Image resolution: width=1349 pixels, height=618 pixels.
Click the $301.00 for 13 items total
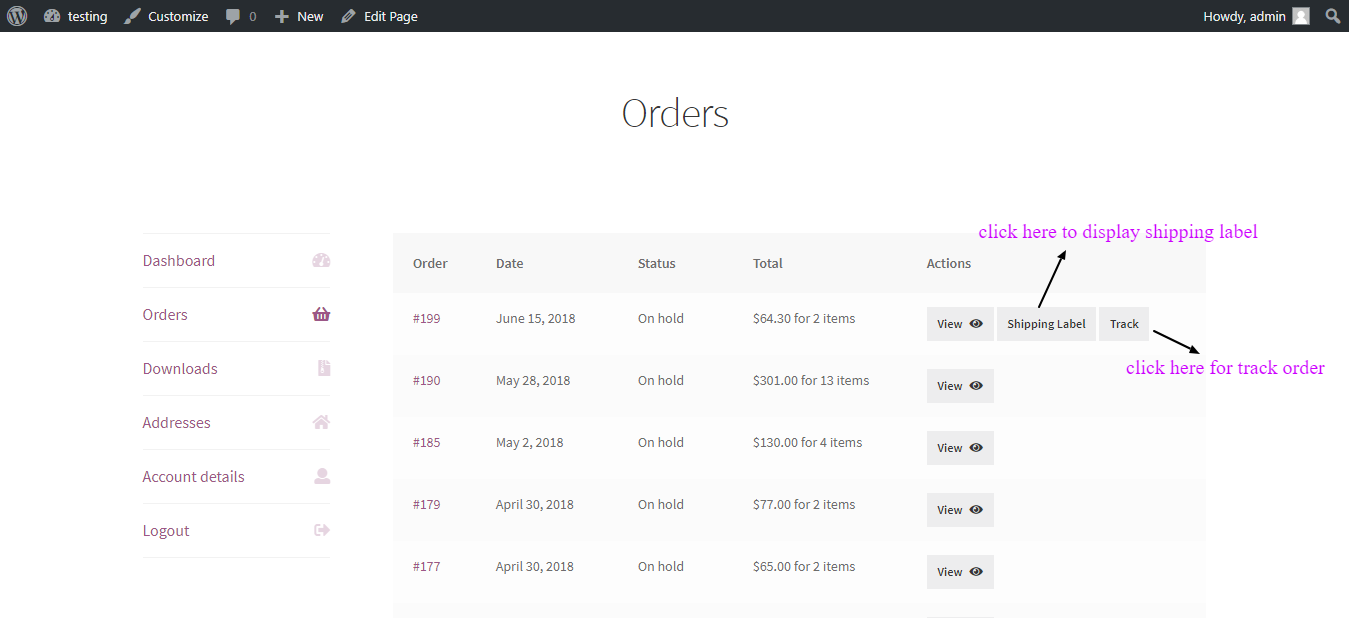[811, 381]
